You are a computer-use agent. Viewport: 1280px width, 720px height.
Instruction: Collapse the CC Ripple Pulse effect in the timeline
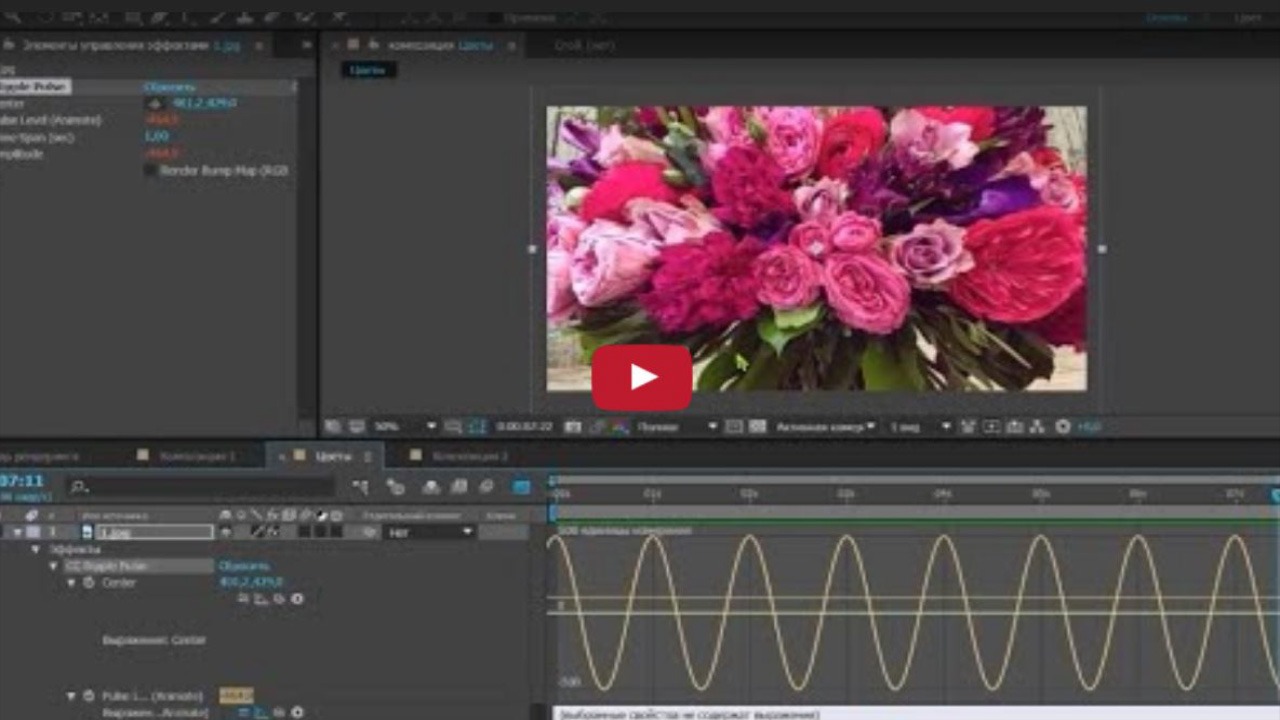pyautogui.click(x=53, y=565)
